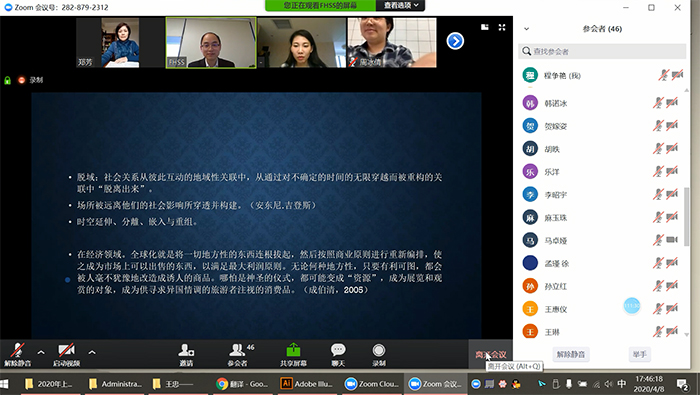Open the View Options (查看选项) dropdown

400,5
